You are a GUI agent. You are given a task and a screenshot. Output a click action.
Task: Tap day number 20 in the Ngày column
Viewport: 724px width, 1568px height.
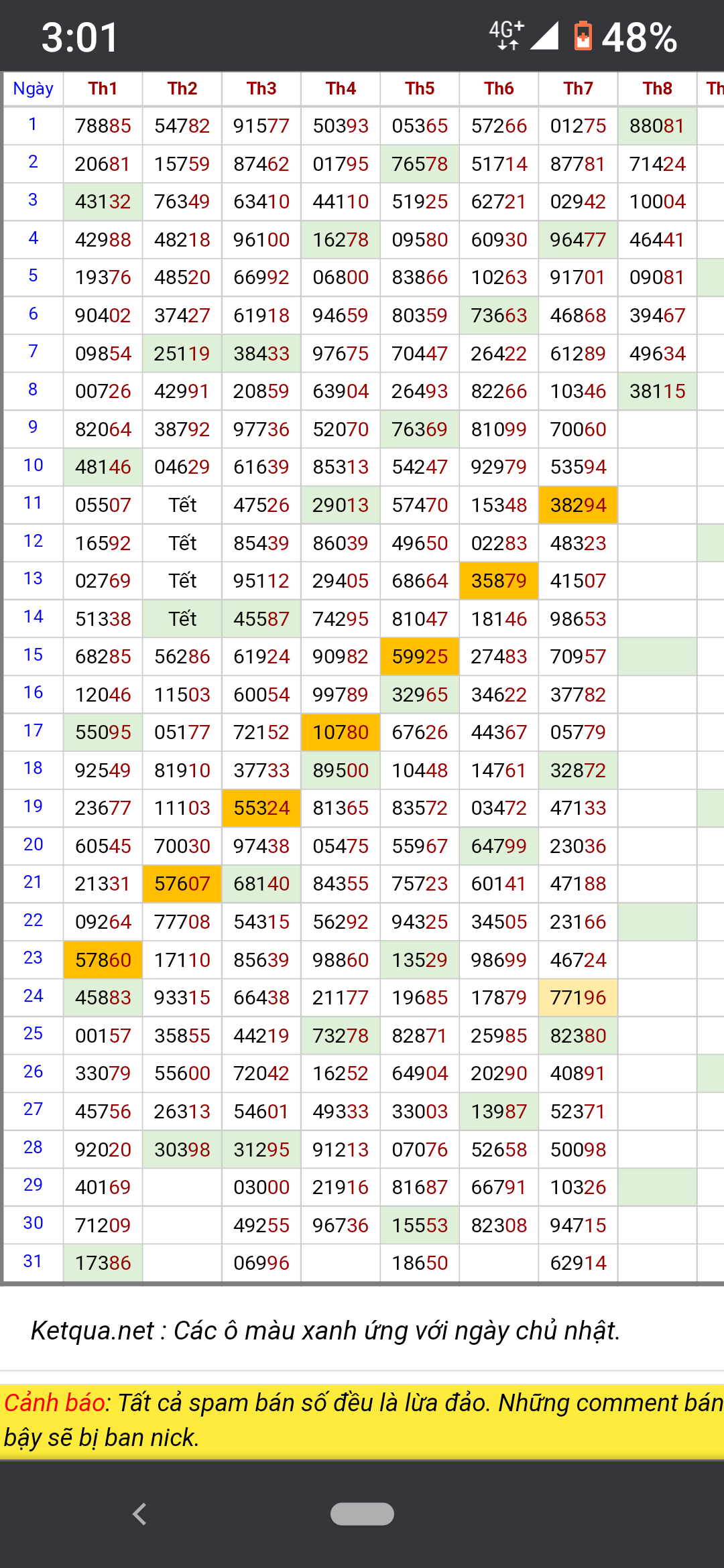click(x=34, y=845)
